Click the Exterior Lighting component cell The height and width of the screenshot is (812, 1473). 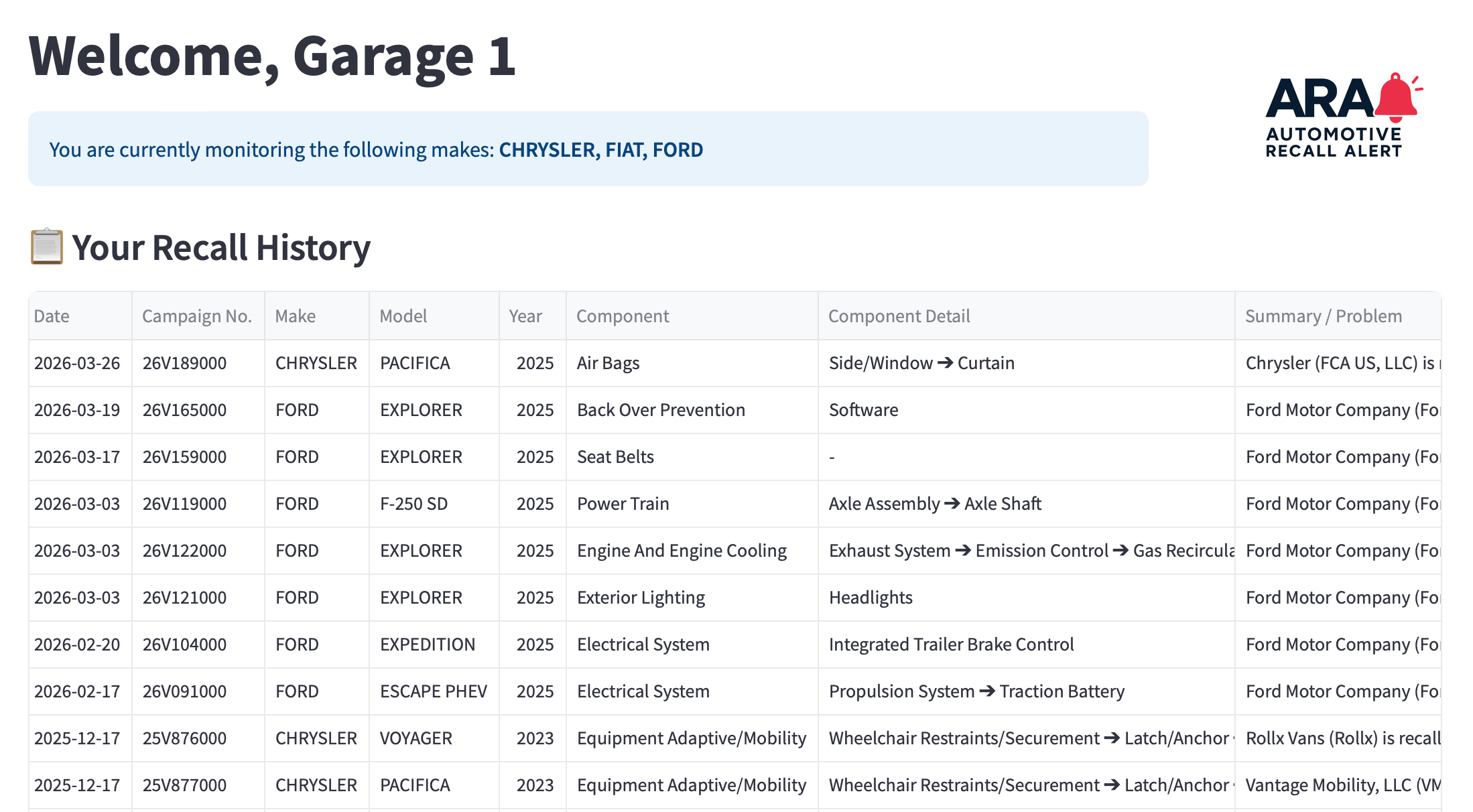click(x=692, y=598)
